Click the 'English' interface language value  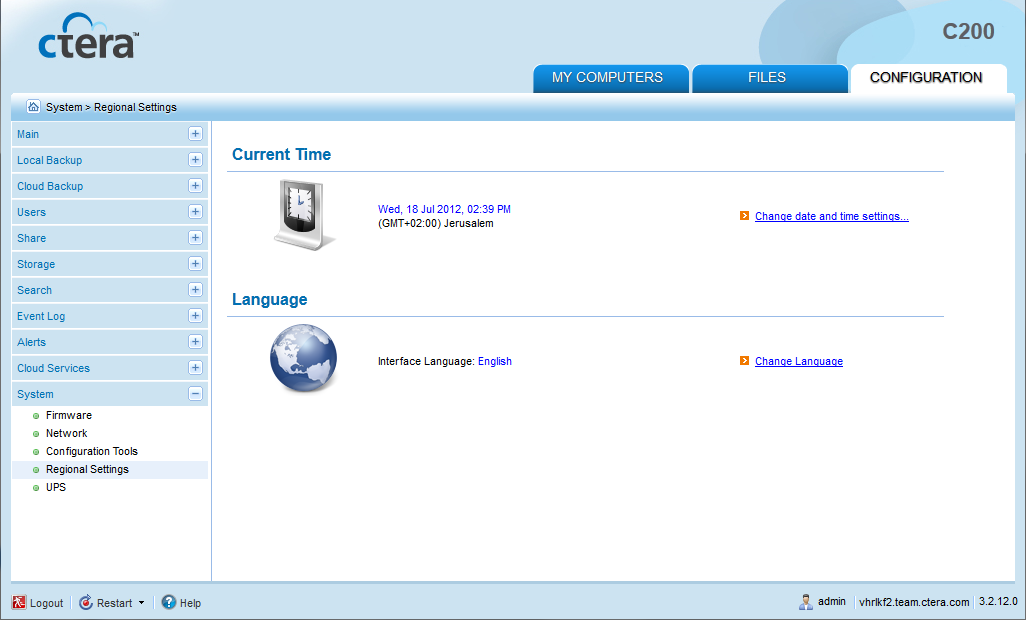pyautogui.click(x=495, y=361)
